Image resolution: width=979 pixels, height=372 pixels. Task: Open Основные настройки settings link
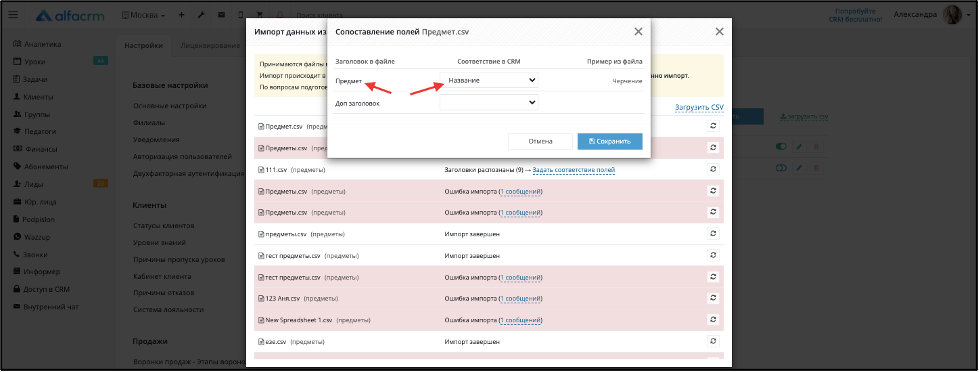pyautogui.click(x=169, y=106)
